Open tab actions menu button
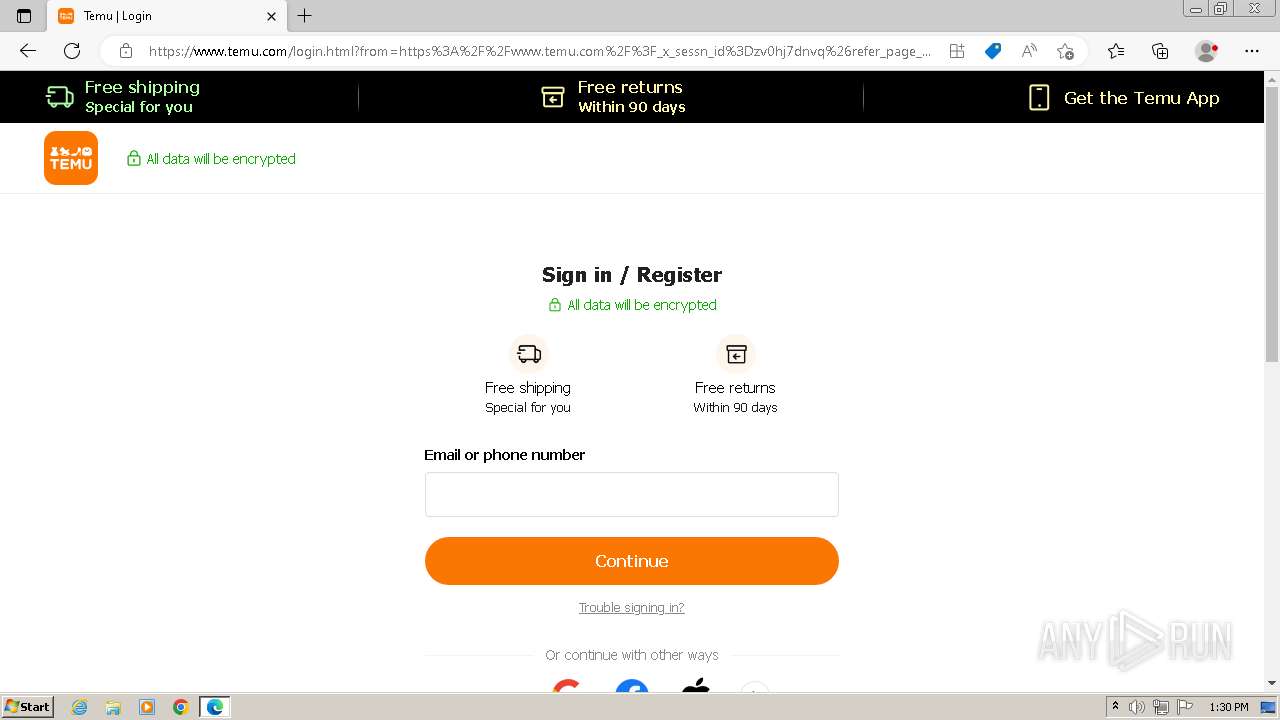1280x720 pixels. pos(24,16)
